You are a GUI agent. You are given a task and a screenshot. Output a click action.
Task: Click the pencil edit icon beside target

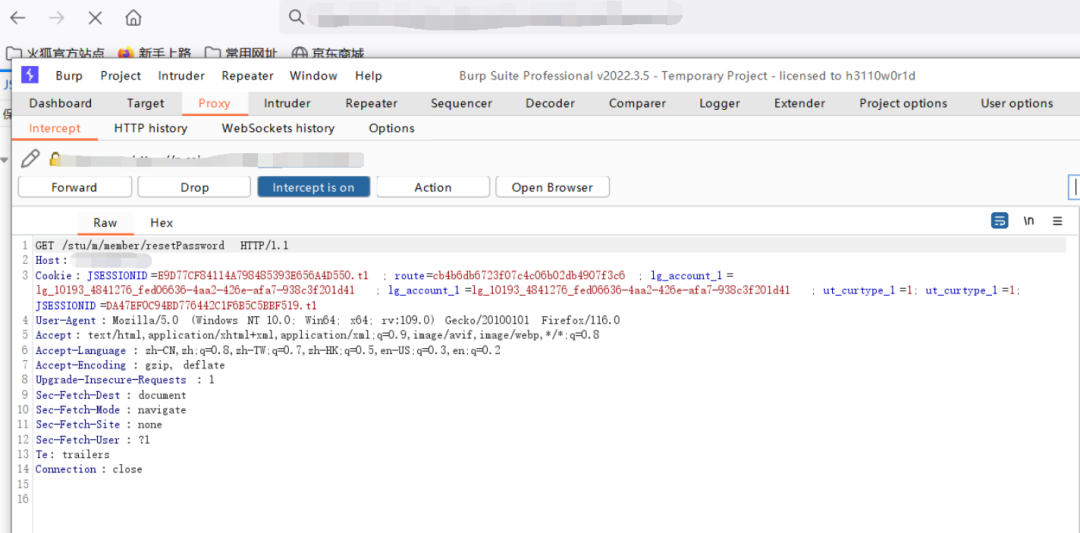pyautogui.click(x=30, y=159)
